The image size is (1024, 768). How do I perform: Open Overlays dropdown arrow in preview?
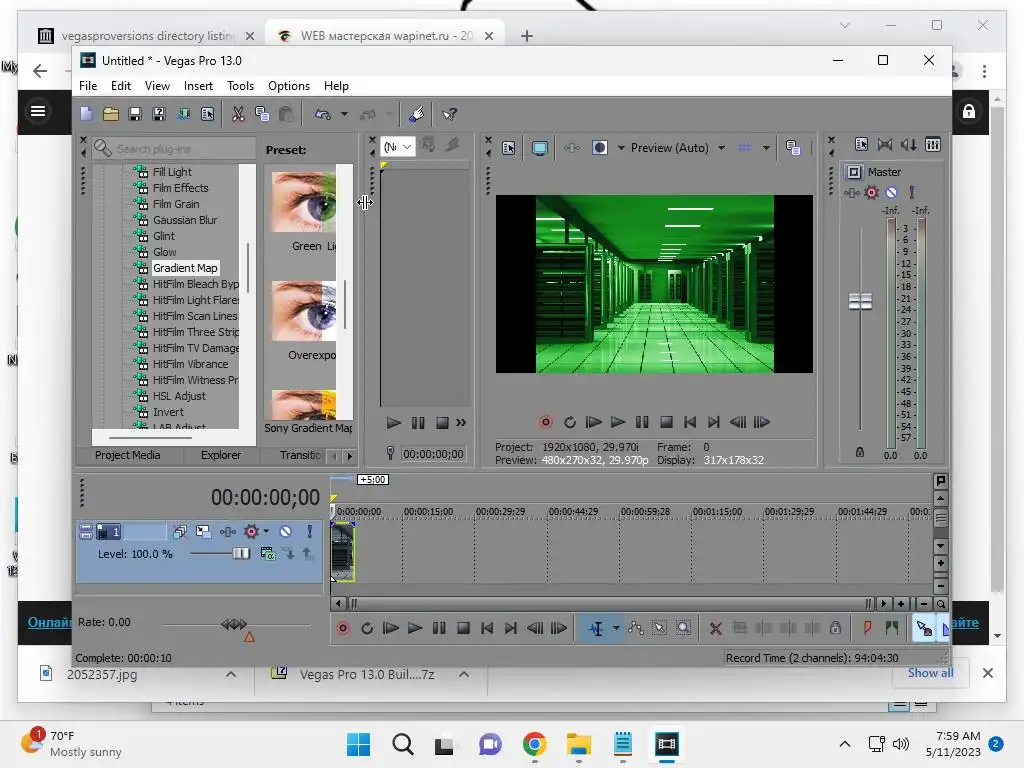pos(766,148)
